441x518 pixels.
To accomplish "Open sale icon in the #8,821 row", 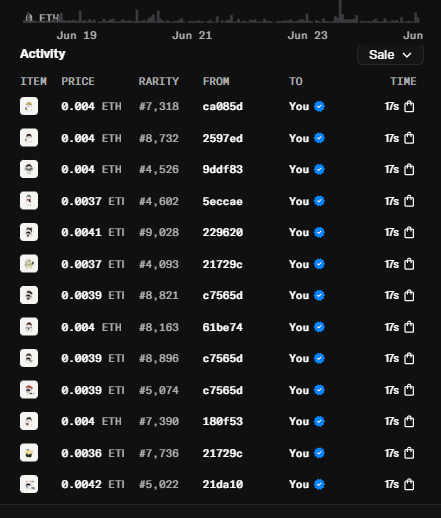I will point(409,295).
